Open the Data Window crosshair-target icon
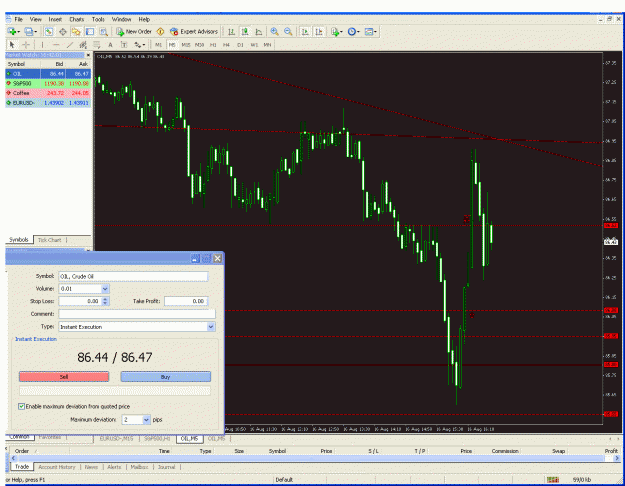The height and width of the screenshot is (486, 625). tap(63, 31)
